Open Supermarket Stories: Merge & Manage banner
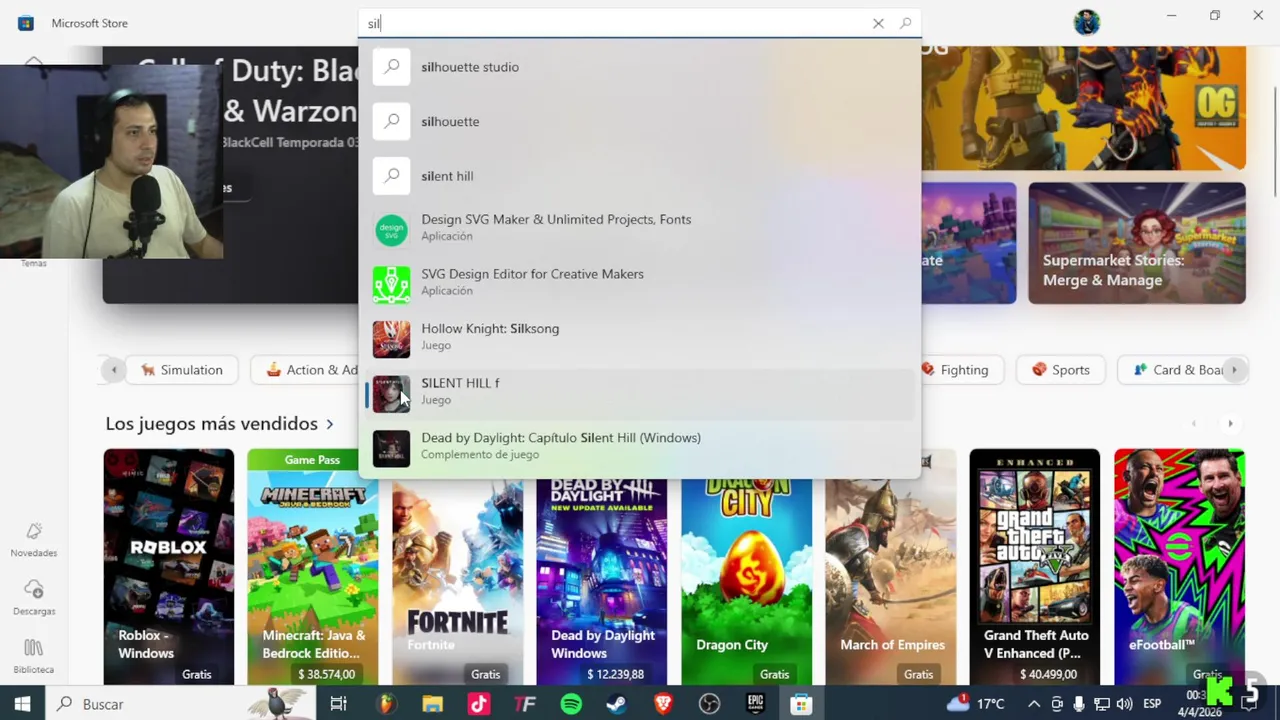 tap(1137, 243)
